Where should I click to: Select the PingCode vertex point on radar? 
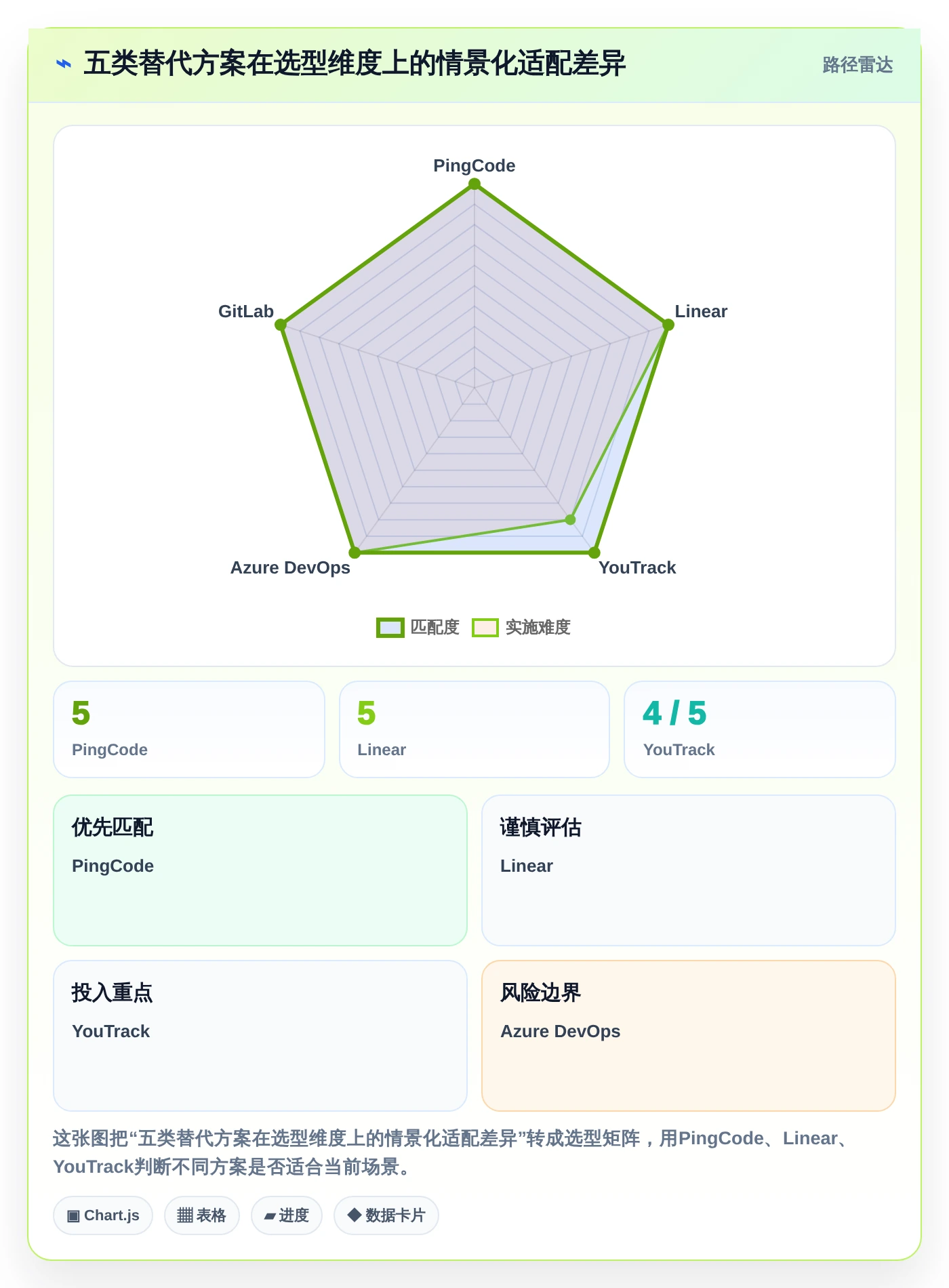pyautogui.click(x=474, y=184)
